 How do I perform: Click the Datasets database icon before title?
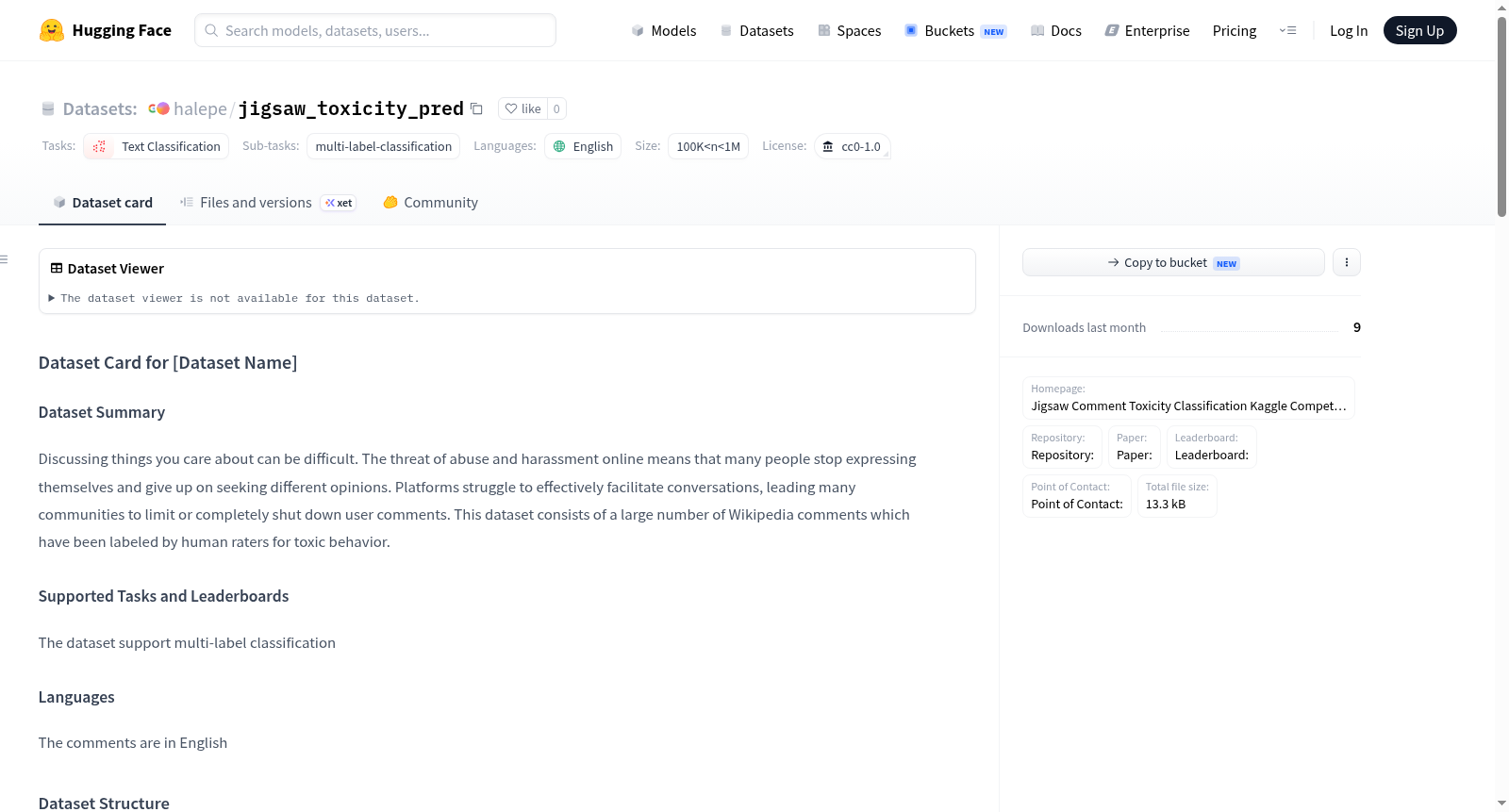[48, 108]
